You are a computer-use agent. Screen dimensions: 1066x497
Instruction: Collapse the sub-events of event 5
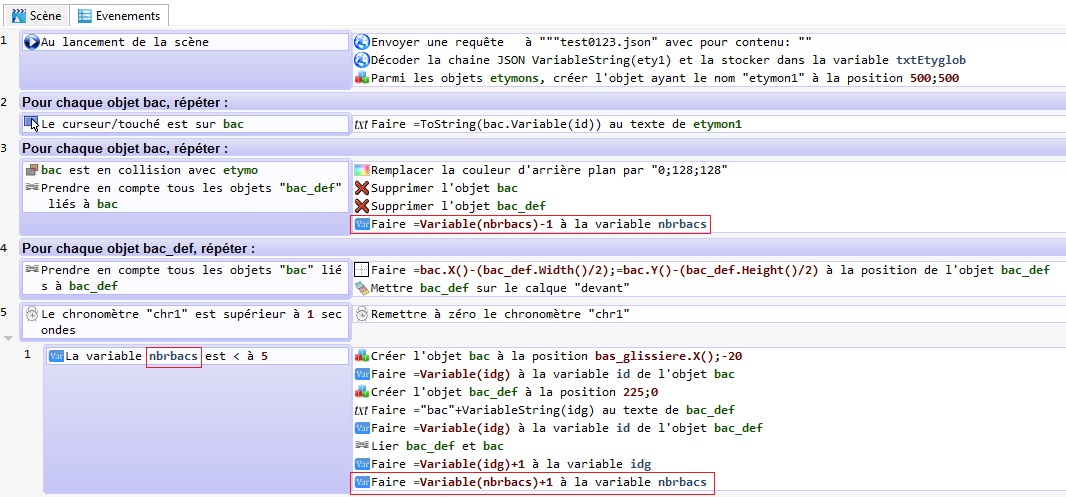[x=8, y=338]
